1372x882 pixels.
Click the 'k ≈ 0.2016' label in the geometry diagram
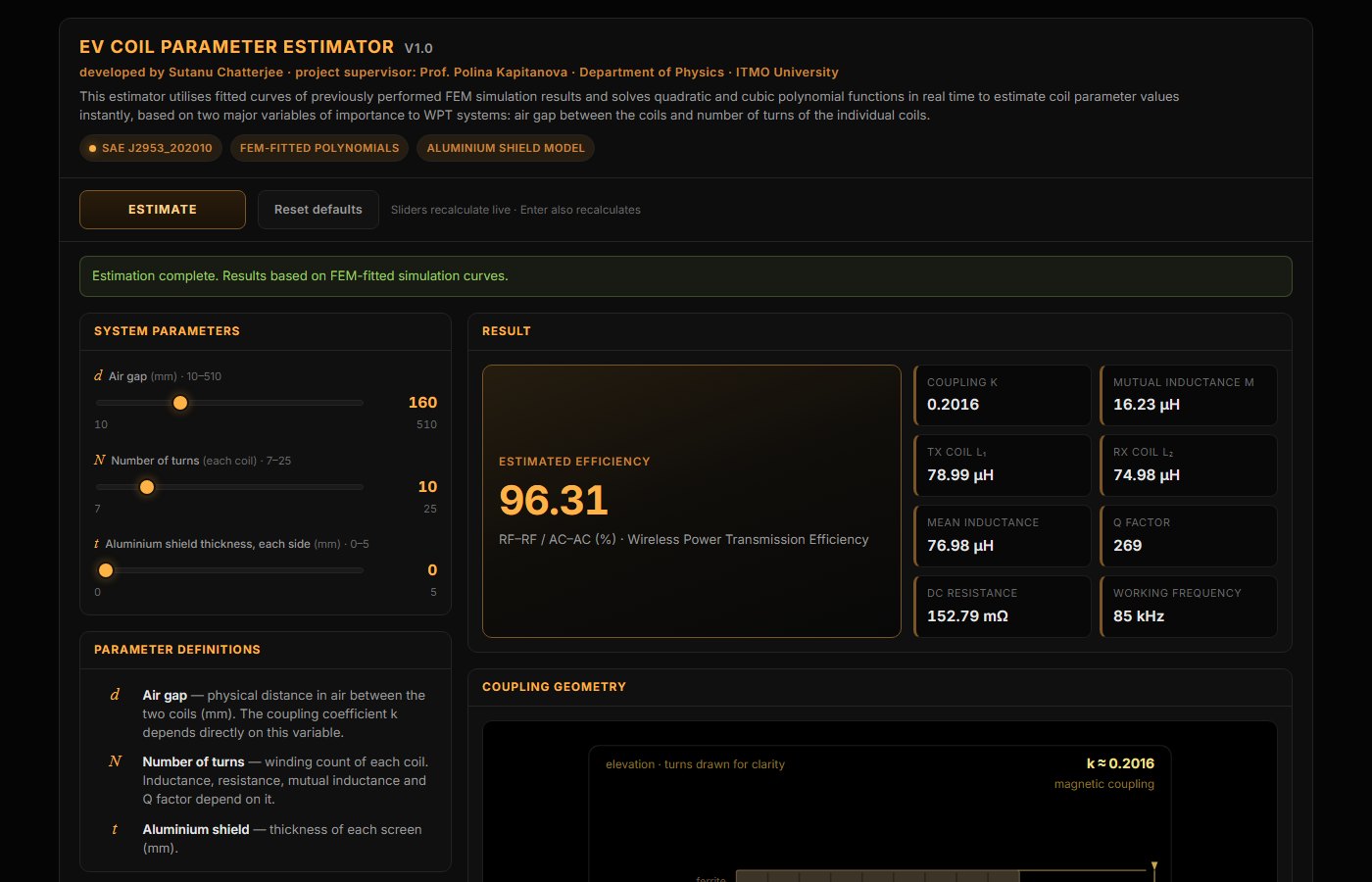click(1120, 763)
